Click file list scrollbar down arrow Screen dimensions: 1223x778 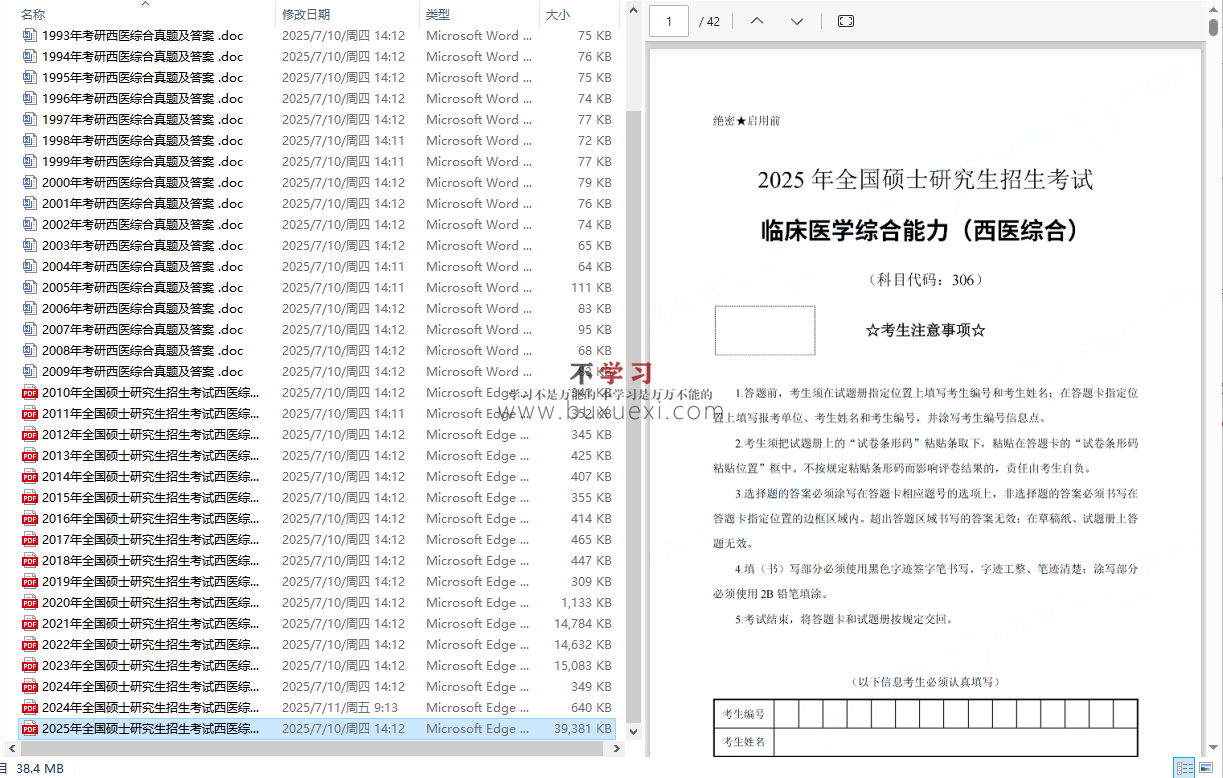(633, 732)
